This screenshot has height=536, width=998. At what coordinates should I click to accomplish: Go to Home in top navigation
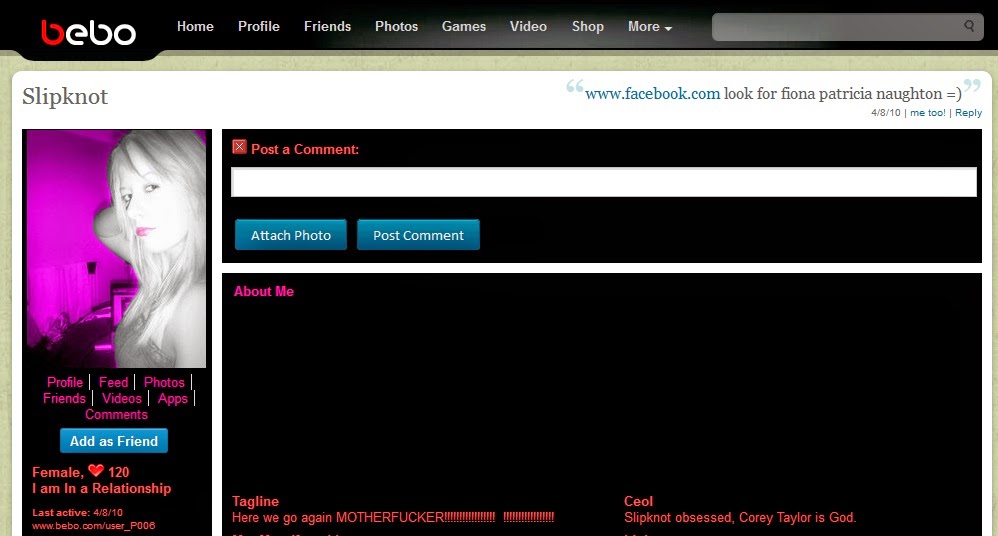pos(195,27)
